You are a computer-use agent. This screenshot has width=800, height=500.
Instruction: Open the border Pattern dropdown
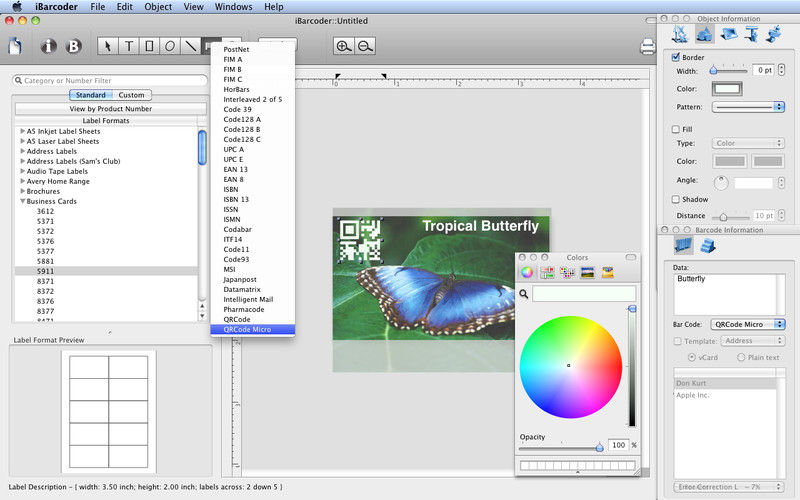(x=748, y=107)
